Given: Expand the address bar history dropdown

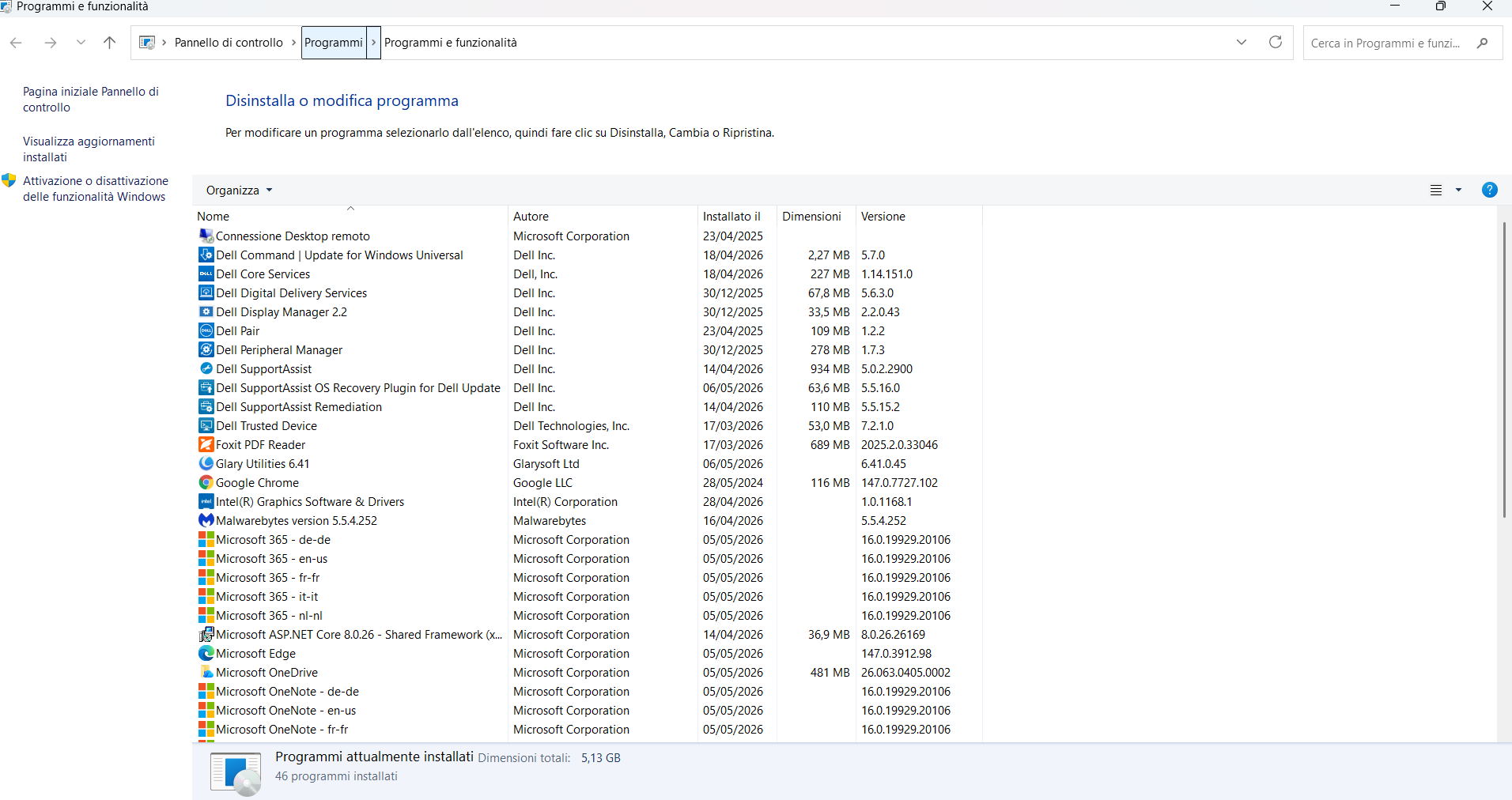Looking at the screenshot, I should coord(1241,42).
